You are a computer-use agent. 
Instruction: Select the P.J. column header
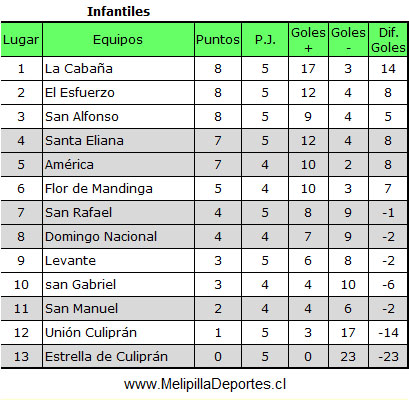click(x=265, y=40)
